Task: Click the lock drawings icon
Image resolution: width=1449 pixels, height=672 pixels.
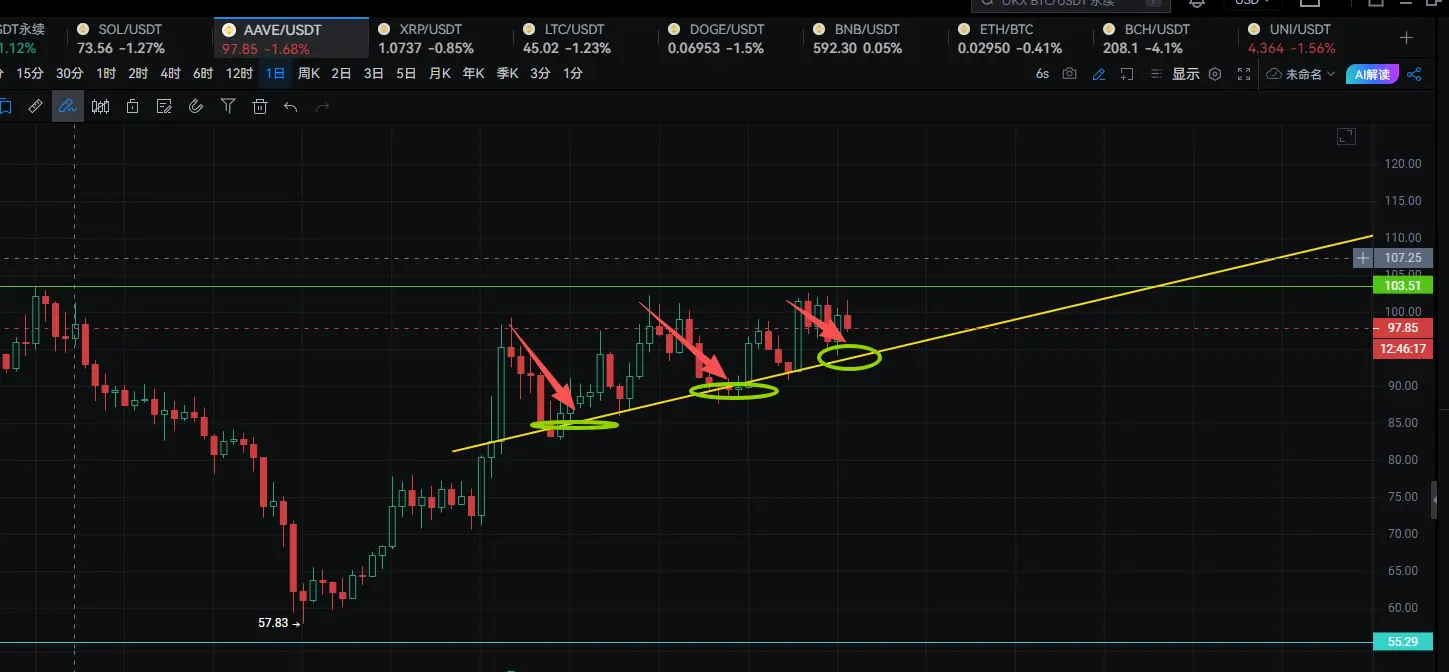Action: tap(132, 106)
